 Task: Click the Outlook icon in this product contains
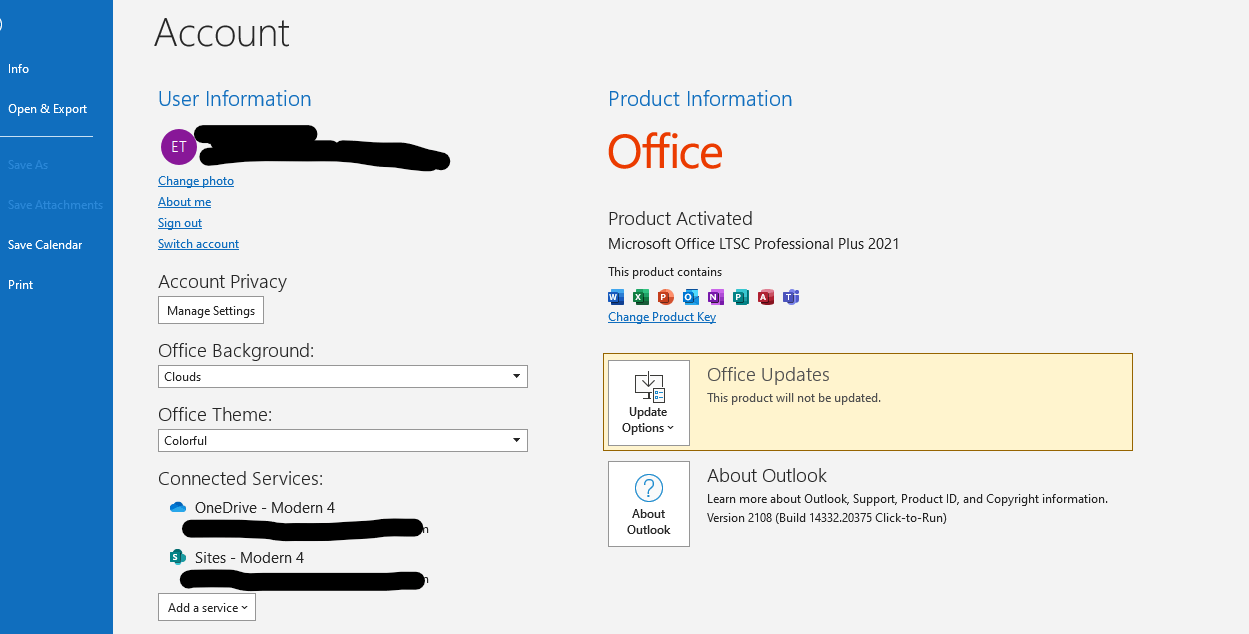pos(690,297)
